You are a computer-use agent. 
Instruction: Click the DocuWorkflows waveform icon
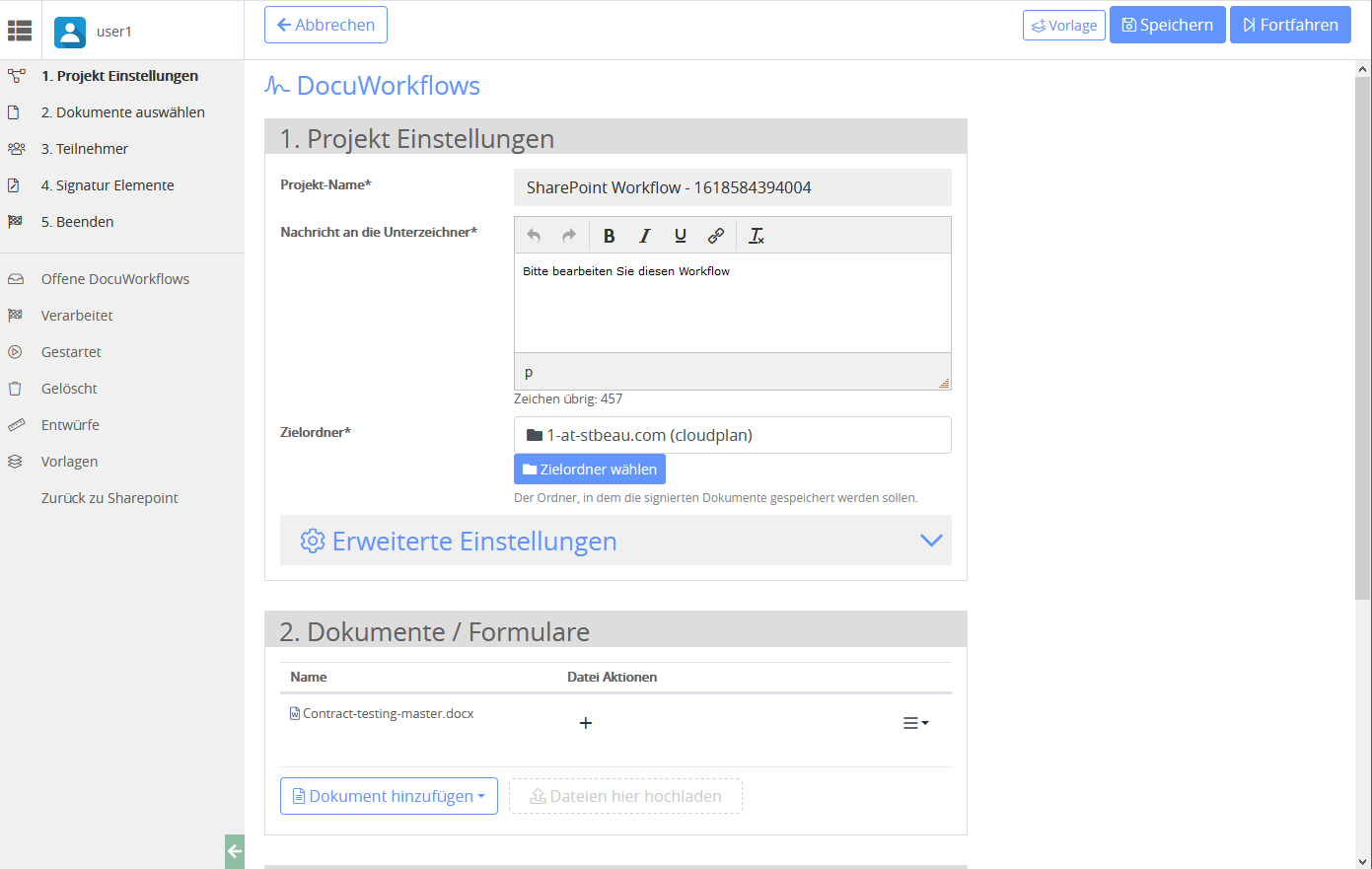[275, 85]
